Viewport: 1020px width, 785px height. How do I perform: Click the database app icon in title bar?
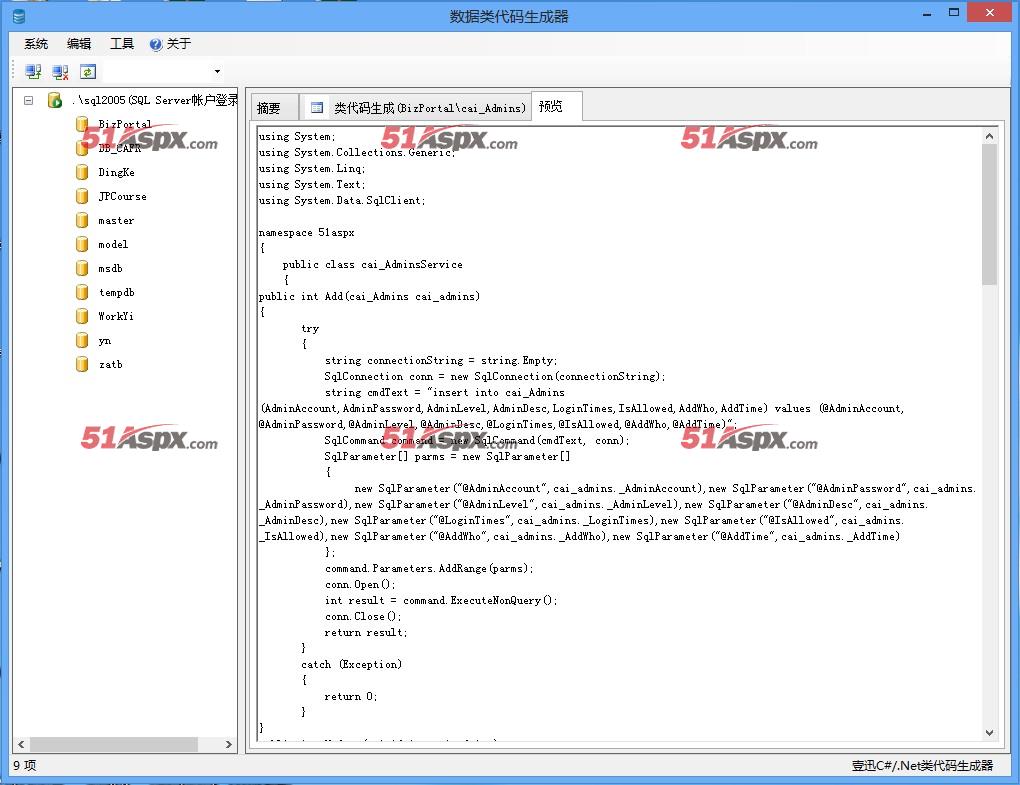[20, 16]
